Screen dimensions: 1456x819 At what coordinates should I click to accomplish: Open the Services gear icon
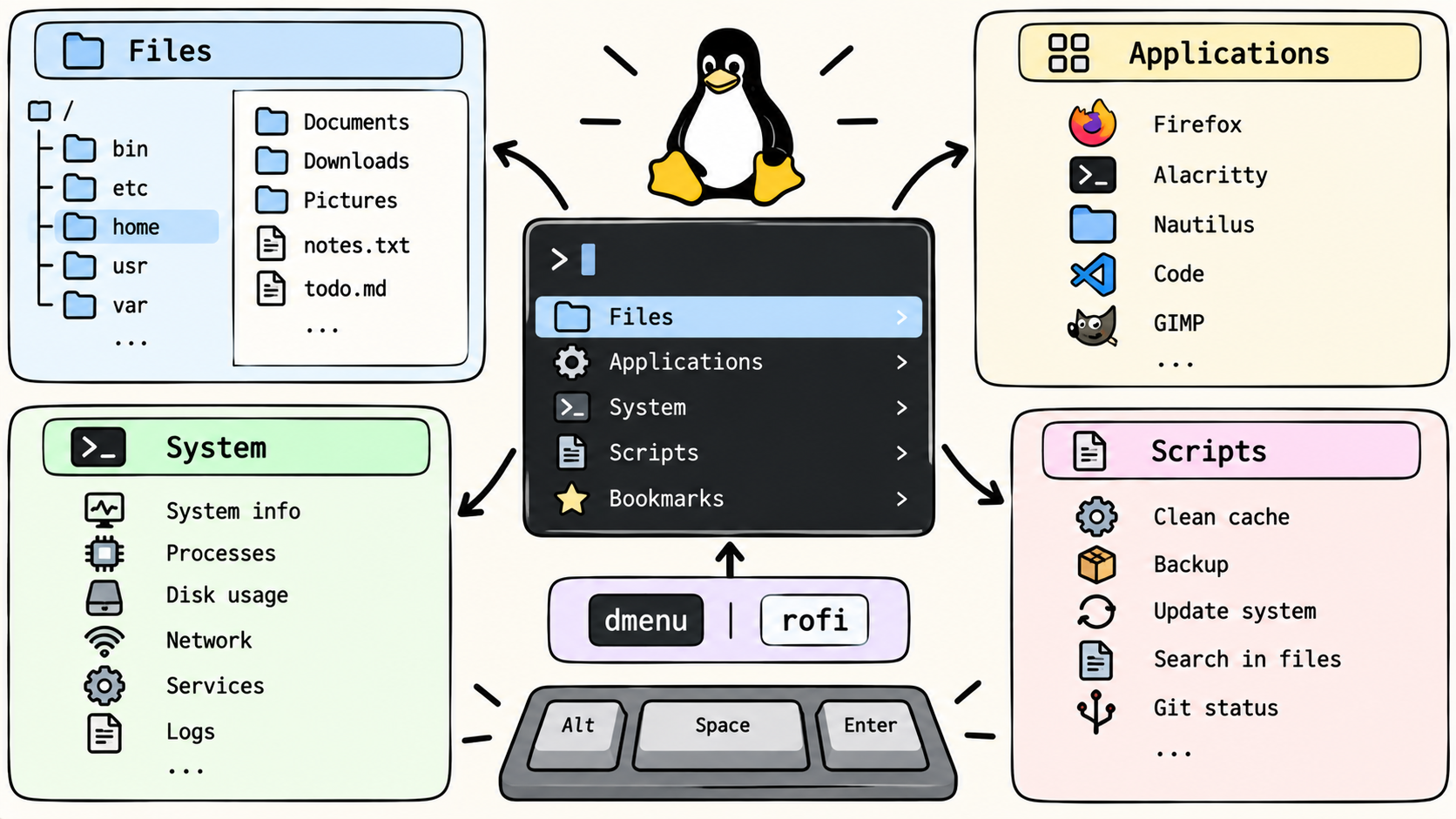click(104, 686)
